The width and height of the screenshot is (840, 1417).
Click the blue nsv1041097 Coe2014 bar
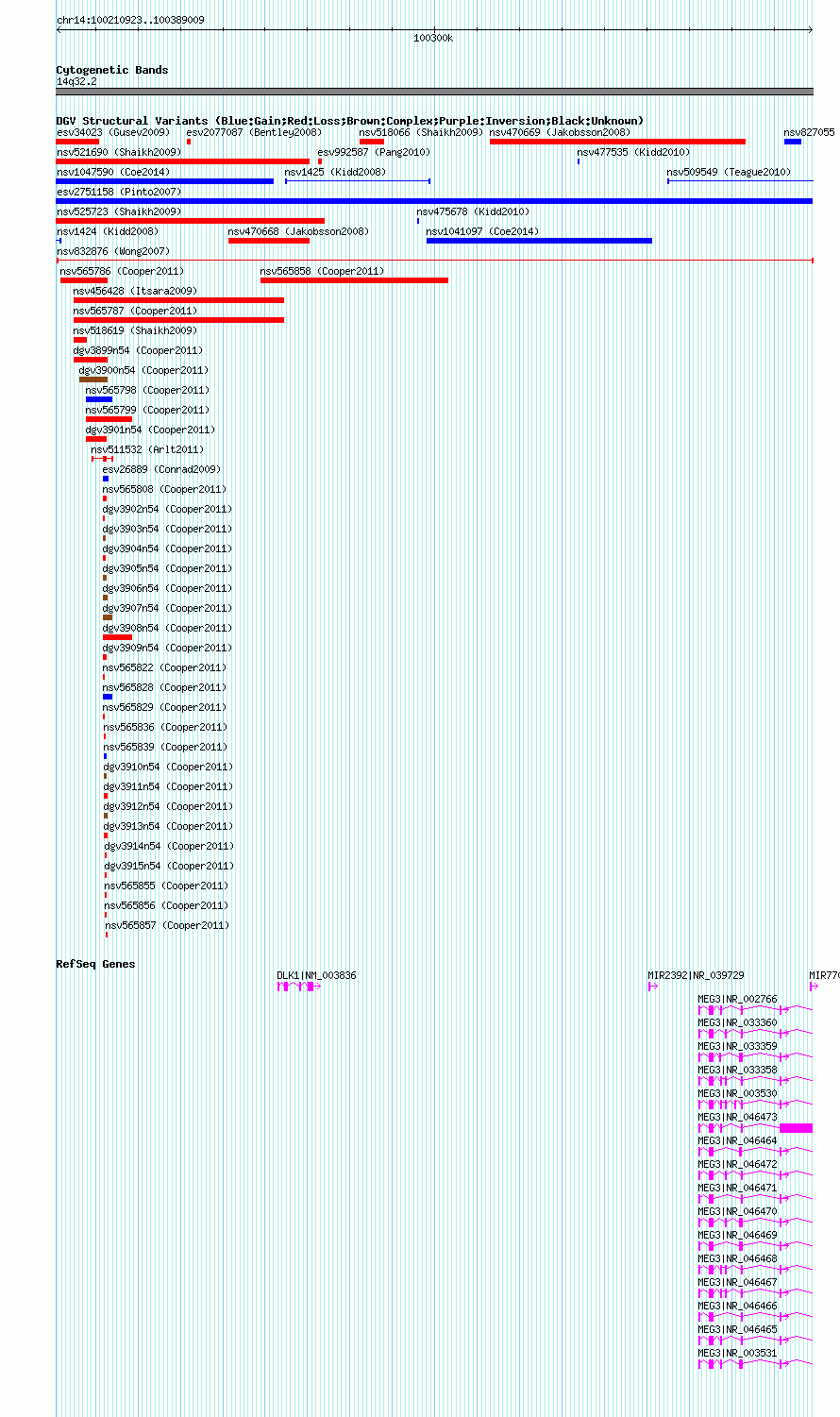tap(539, 241)
